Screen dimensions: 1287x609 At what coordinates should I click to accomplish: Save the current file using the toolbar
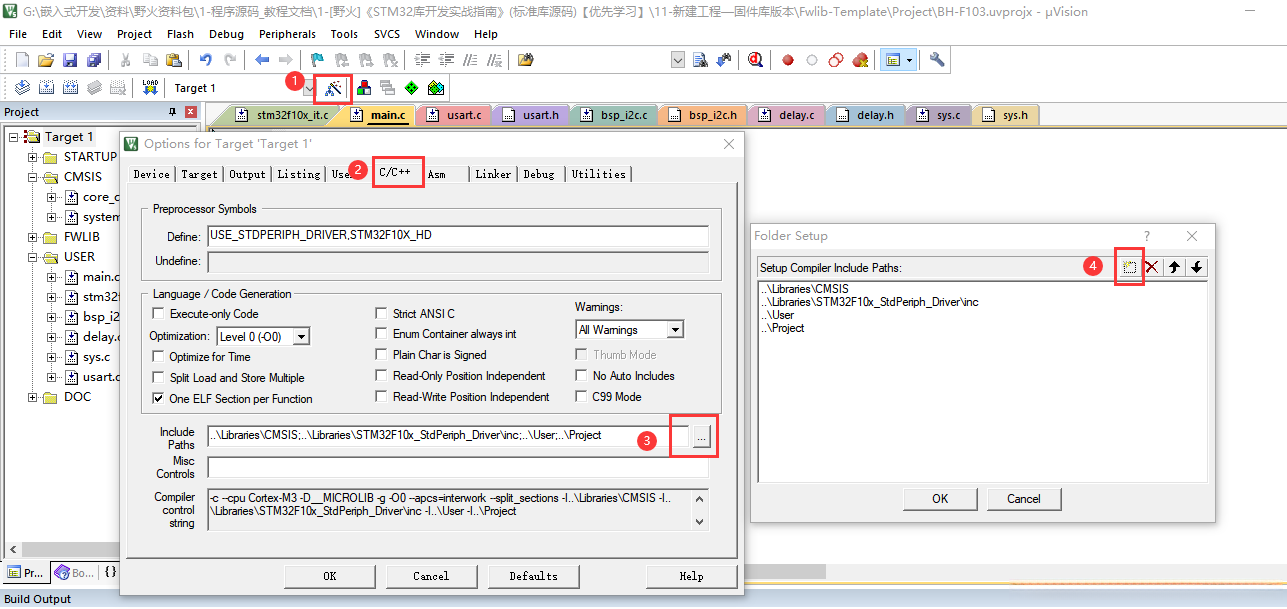point(70,60)
